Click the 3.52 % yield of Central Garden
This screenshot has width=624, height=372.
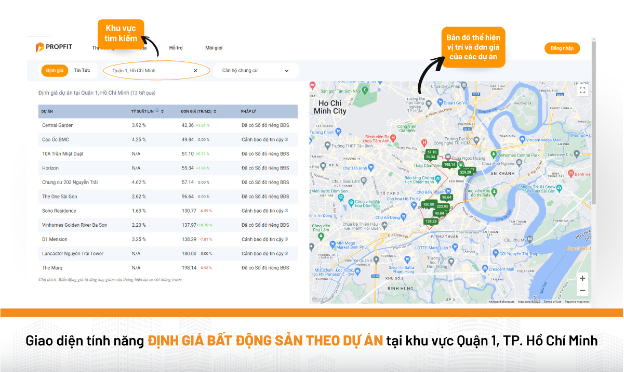[x=139, y=125]
